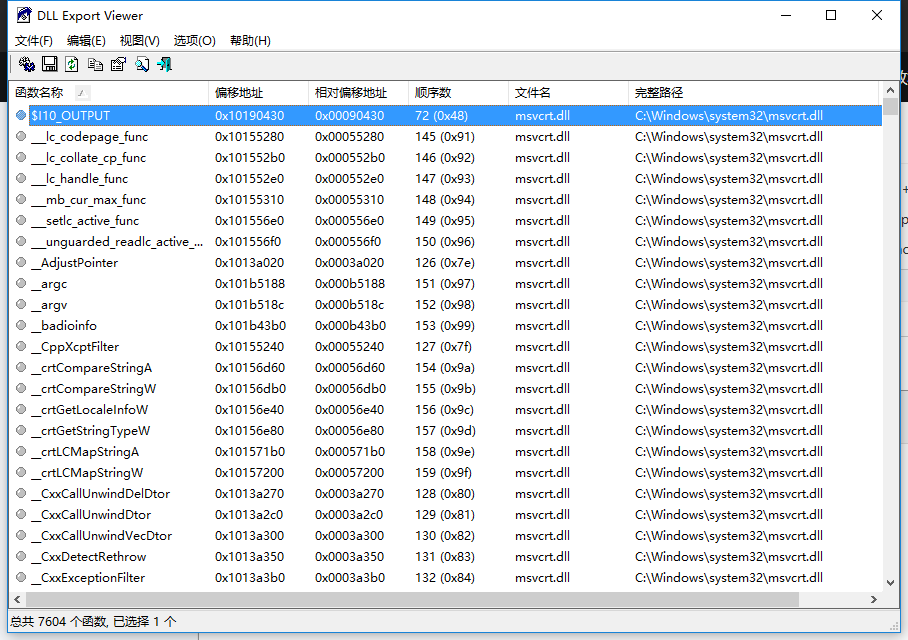This screenshot has height=640, width=908.
Task: Click the Copy selected items icon
Action: pos(95,64)
